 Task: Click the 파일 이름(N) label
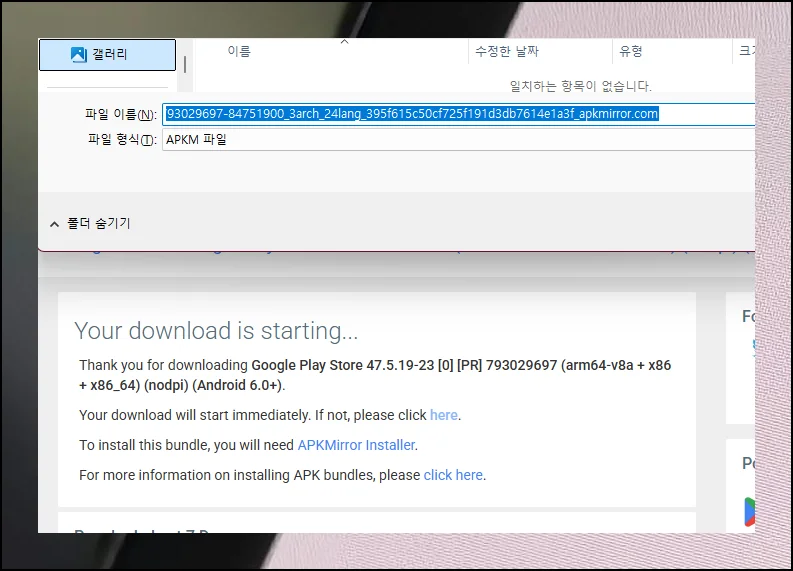pyautogui.click(x=121, y=114)
